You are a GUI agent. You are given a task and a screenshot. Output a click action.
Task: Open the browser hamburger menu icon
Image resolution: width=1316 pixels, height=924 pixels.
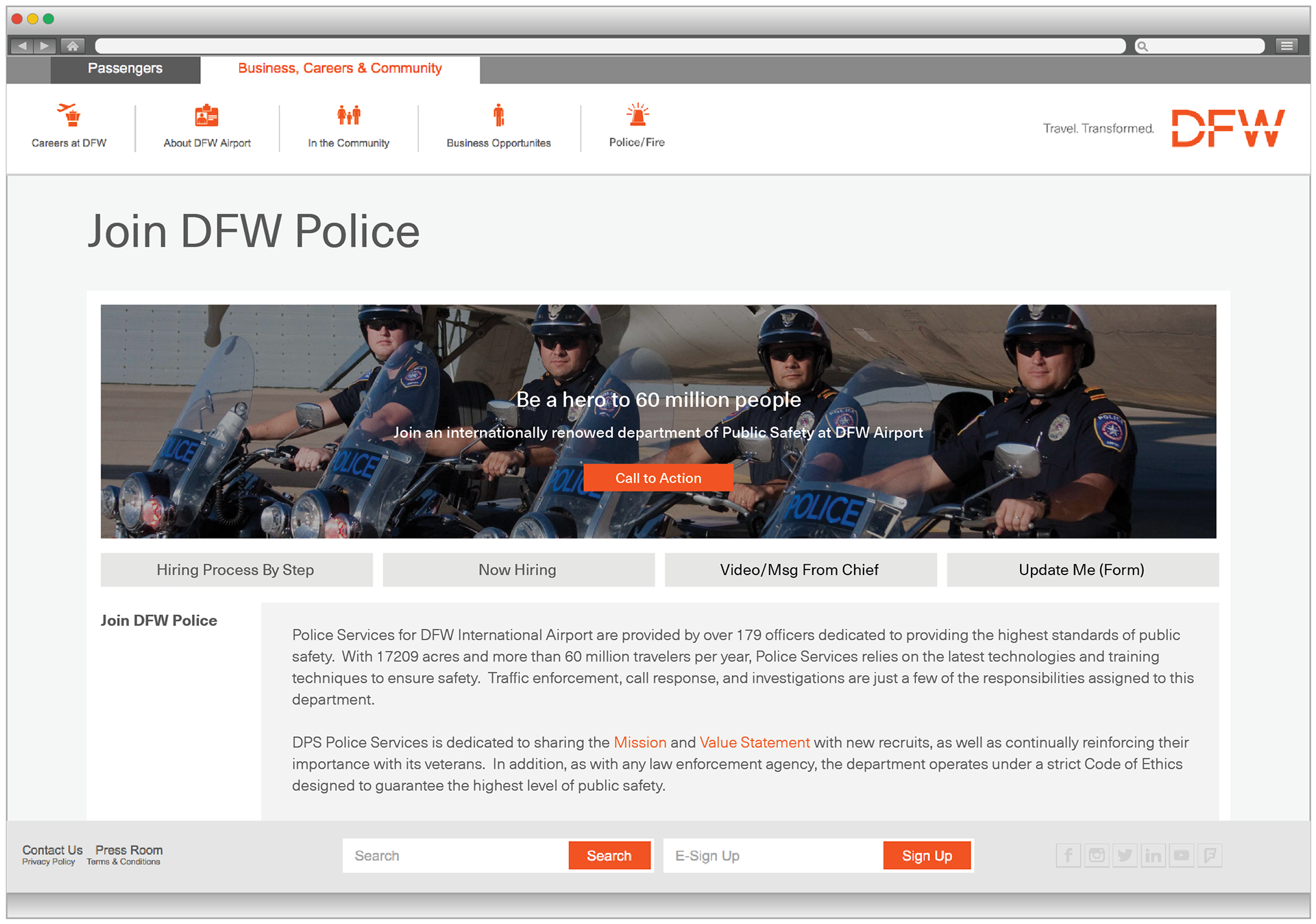[x=1287, y=46]
